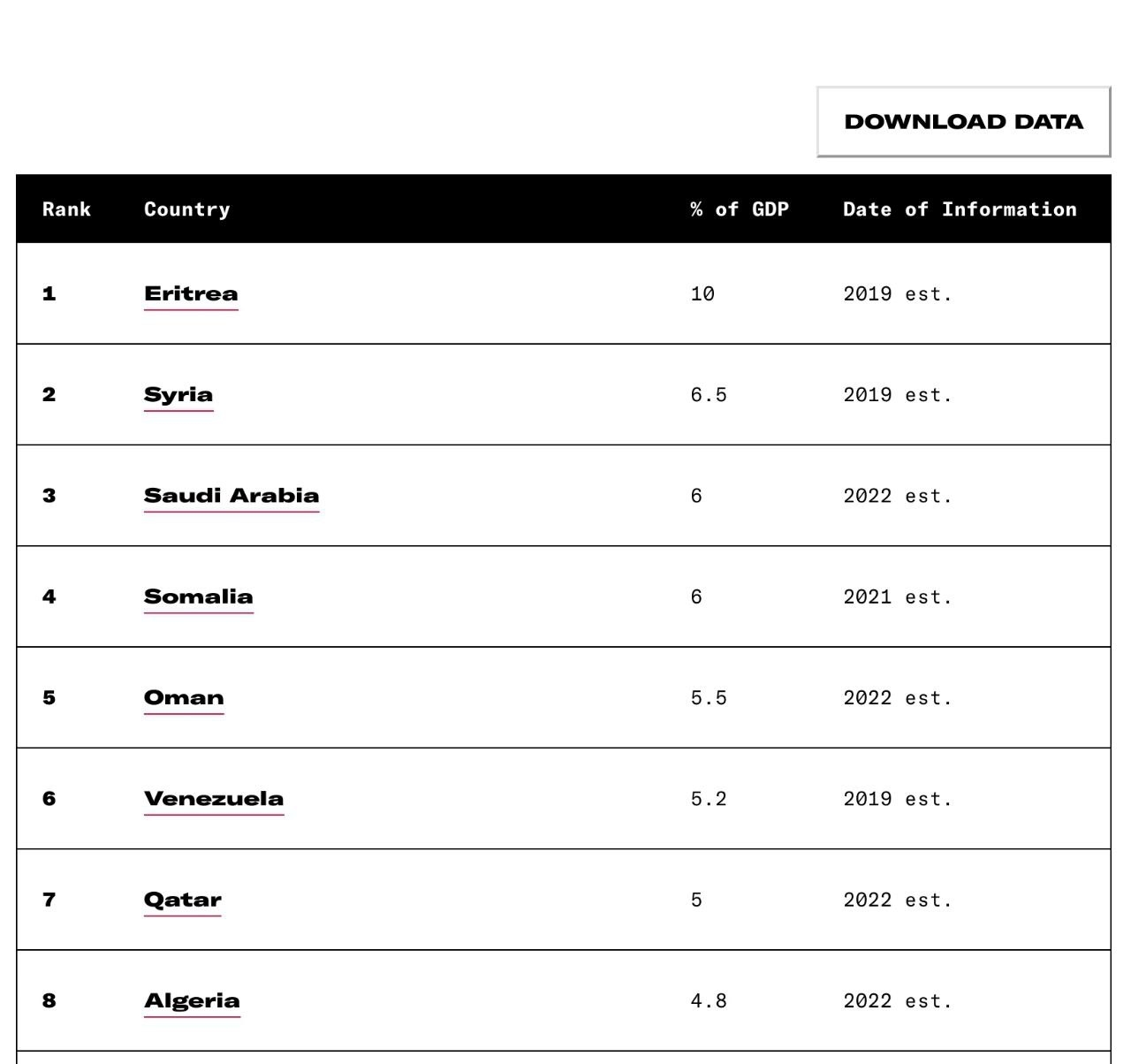Select the Oman link
Image resolution: width=1131 pixels, height=1064 pixels.
point(184,698)
